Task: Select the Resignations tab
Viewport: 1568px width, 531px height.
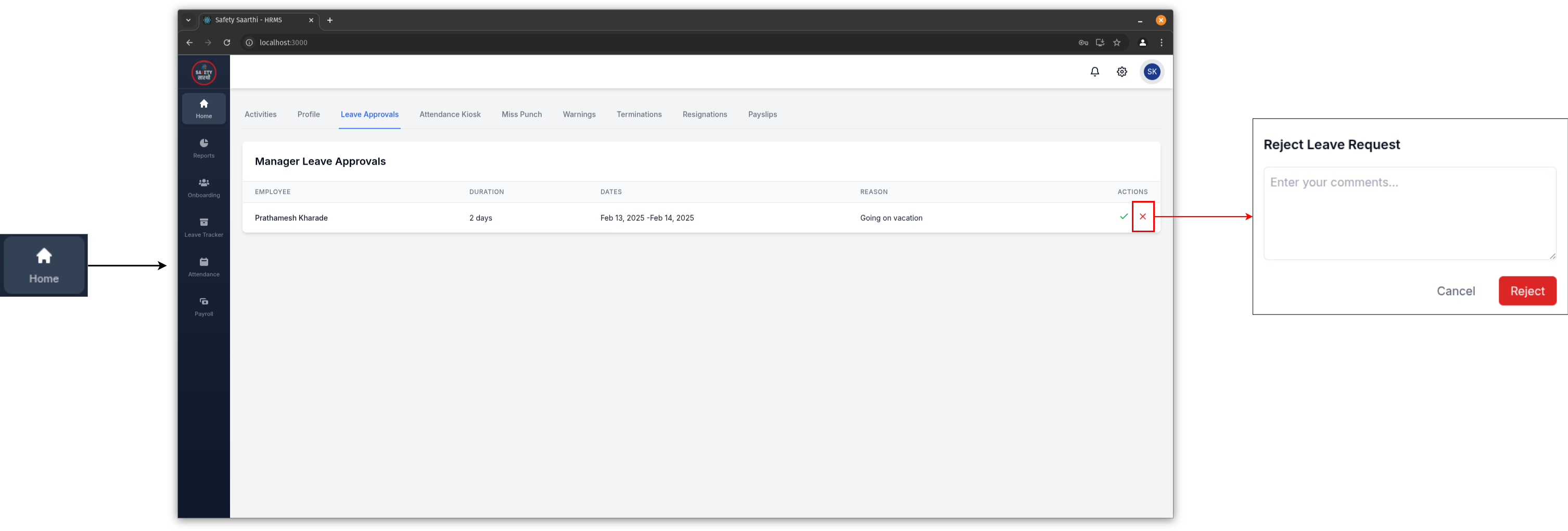Action: [704, 115]
